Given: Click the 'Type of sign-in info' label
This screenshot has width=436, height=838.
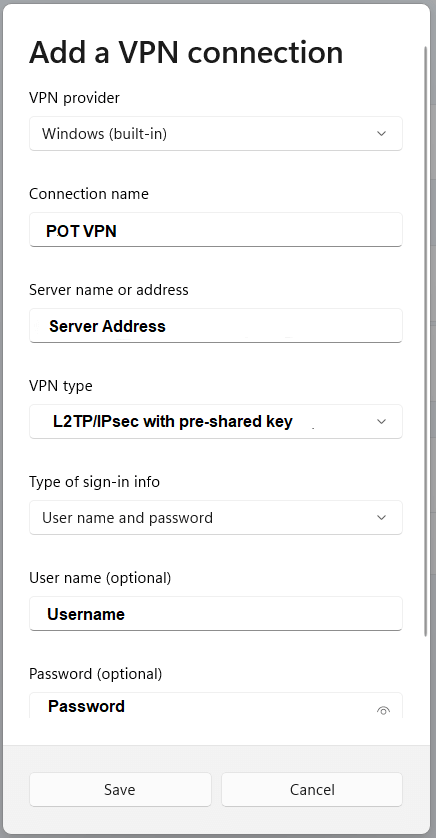Looking at the screenshot, I should [95, 482].
